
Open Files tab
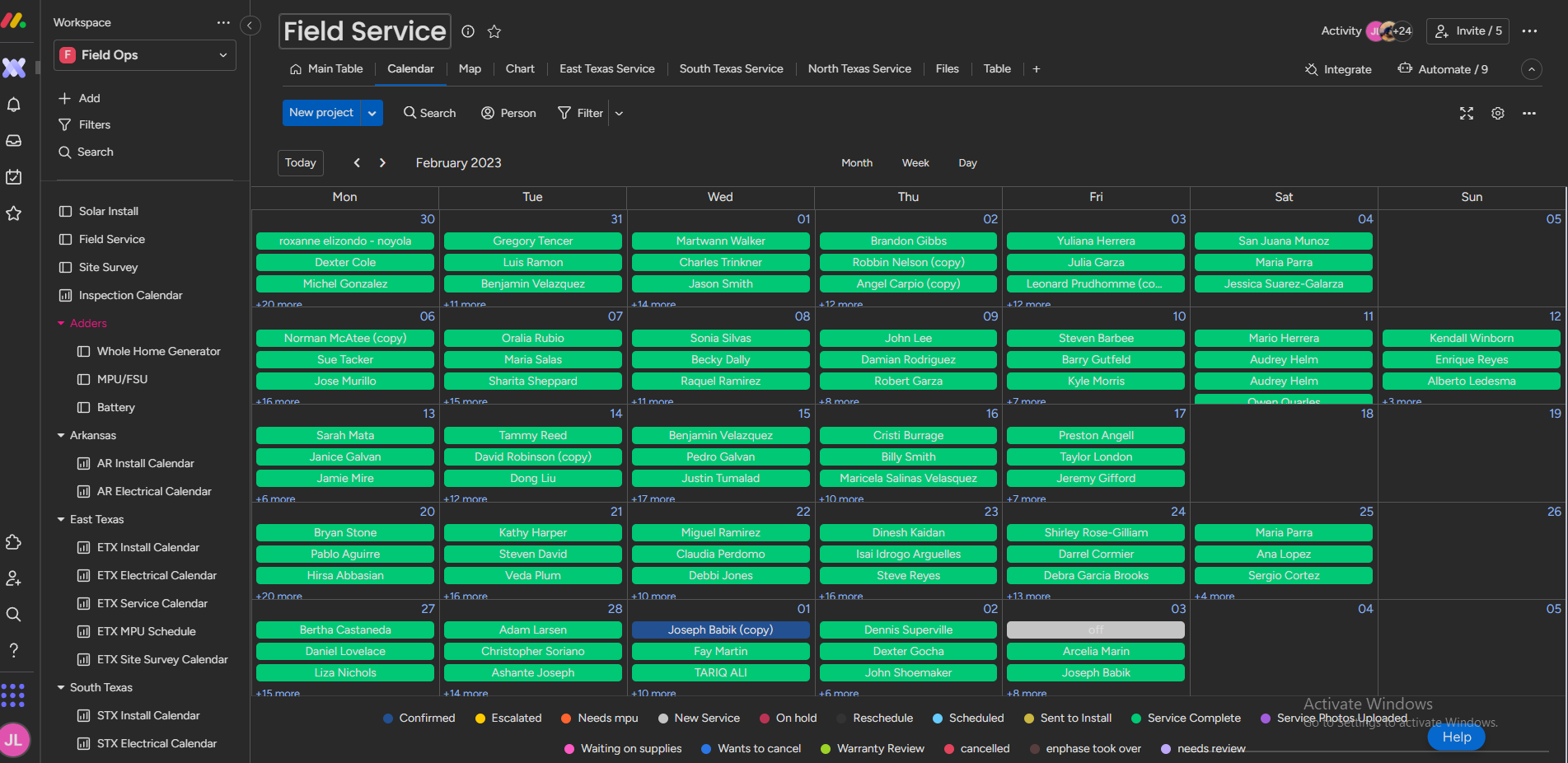[948, 69]
